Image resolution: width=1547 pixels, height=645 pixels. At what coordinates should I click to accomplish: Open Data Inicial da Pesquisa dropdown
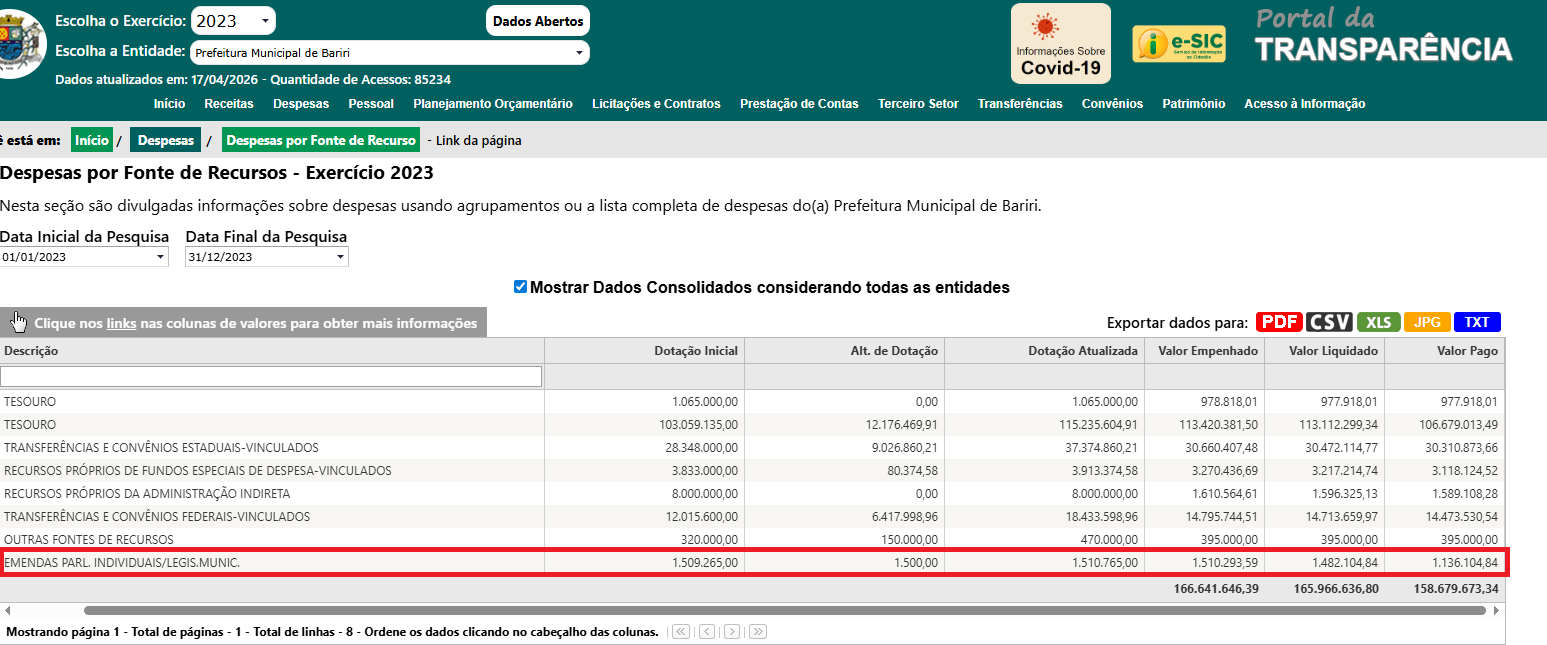click(x=85, y=257)
